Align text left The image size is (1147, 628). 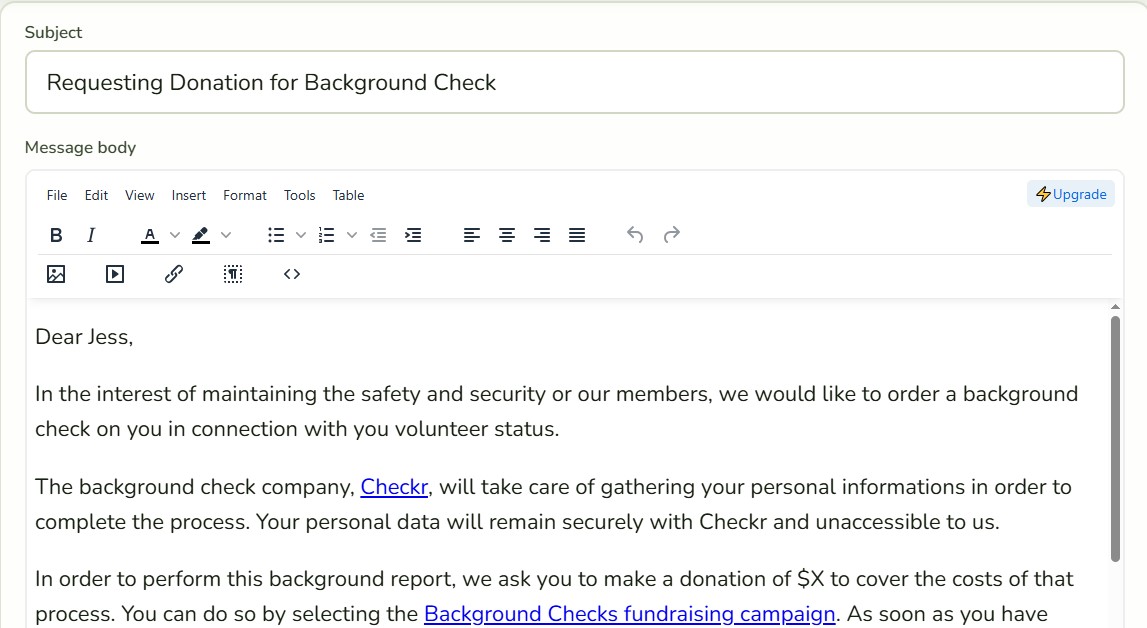coord(472,235)
